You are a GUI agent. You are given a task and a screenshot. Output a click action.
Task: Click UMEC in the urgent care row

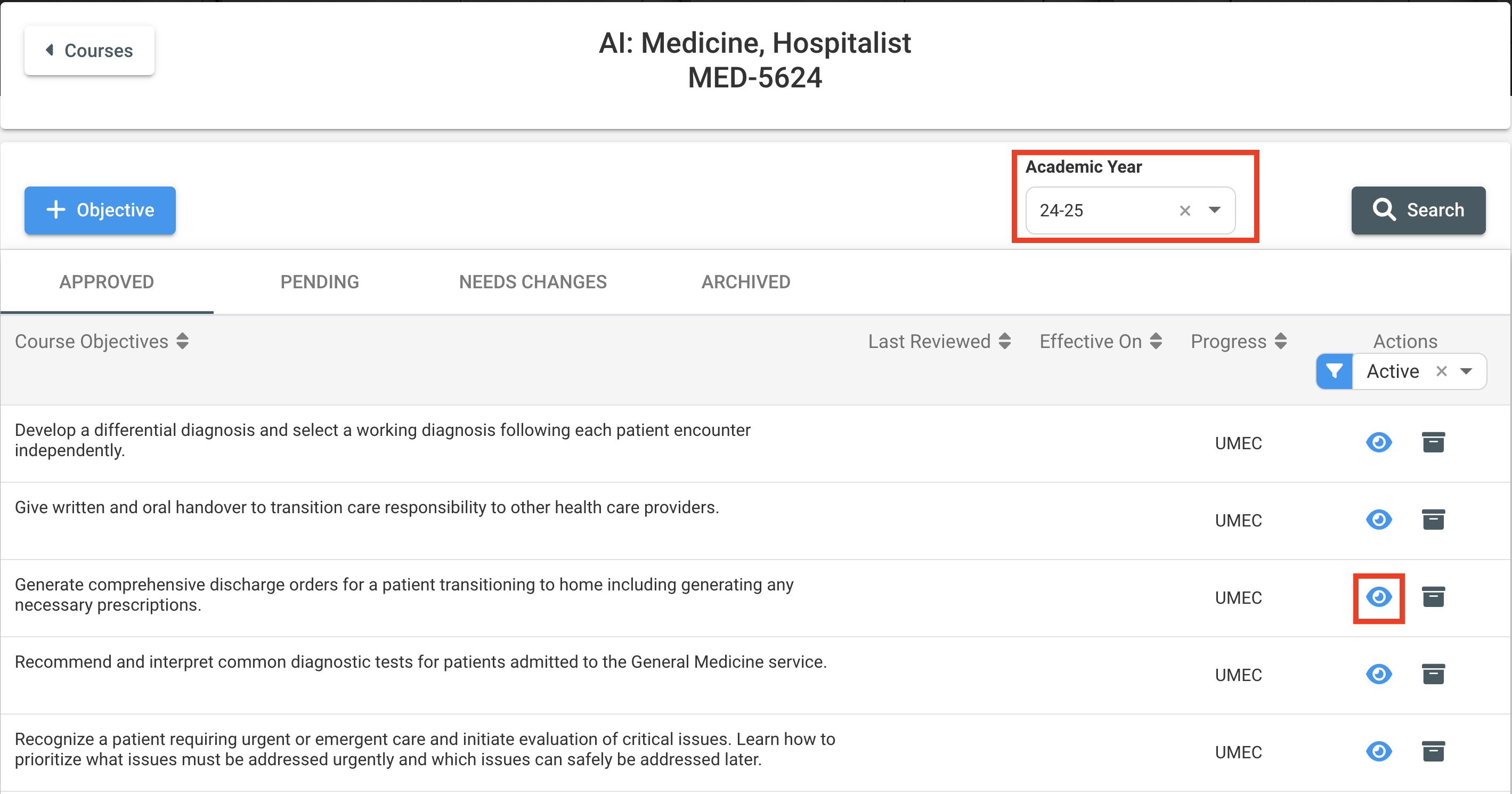(1239, 753)
